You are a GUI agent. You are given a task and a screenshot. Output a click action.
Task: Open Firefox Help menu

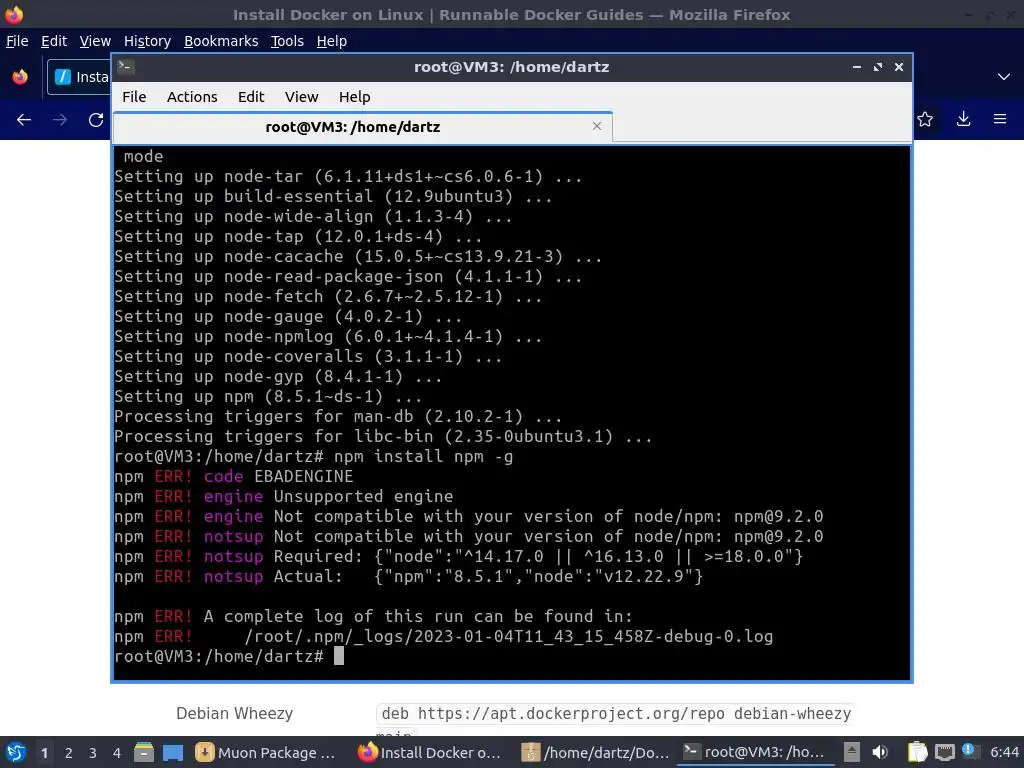coord(332,41)
